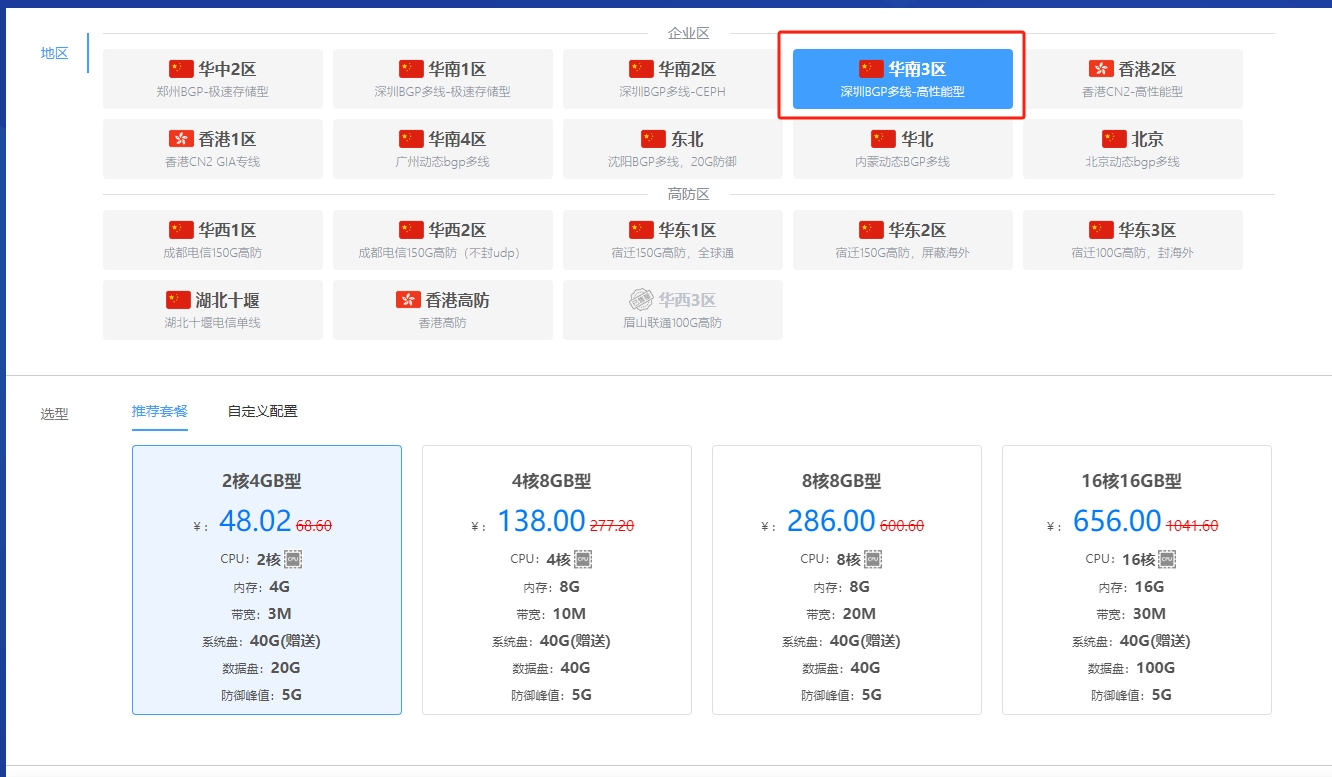Click the China flag on 华东3区
1332x777 pixels.
[x=1101, y=230]
